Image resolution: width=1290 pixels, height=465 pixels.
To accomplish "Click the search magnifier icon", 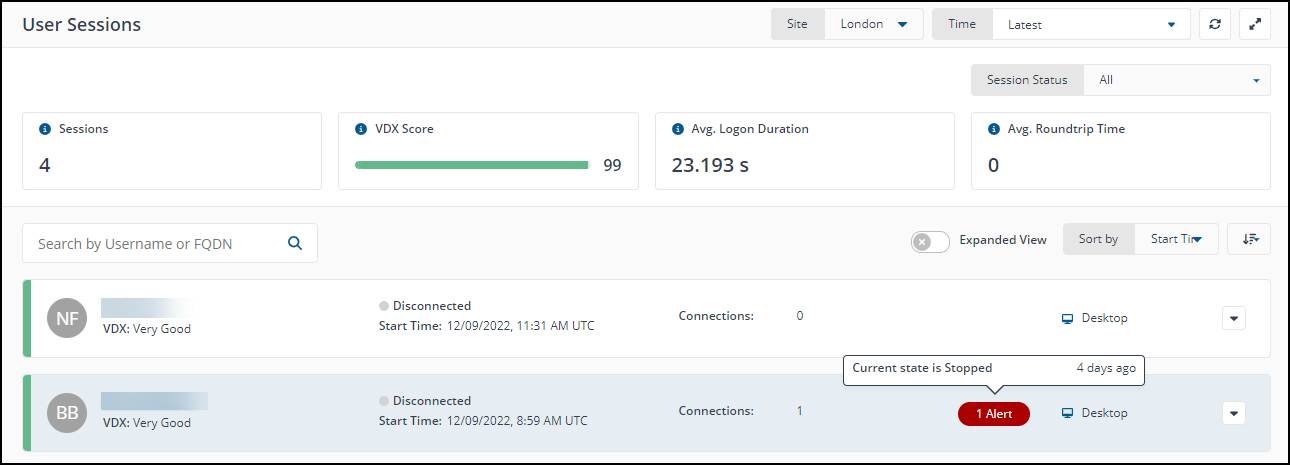I will pos(295,243).
